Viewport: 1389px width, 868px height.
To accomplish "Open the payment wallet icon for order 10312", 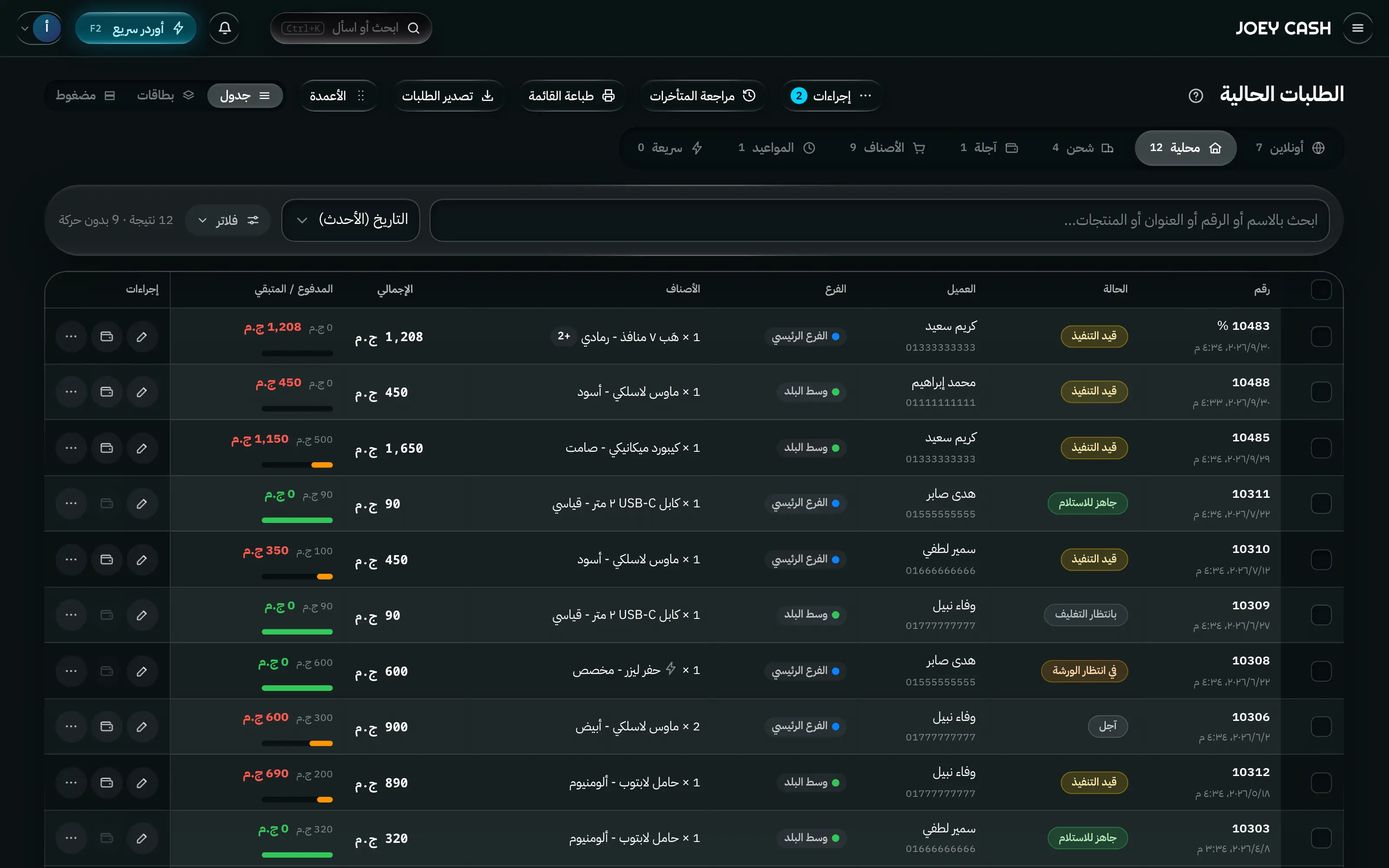I will (107, 783).
